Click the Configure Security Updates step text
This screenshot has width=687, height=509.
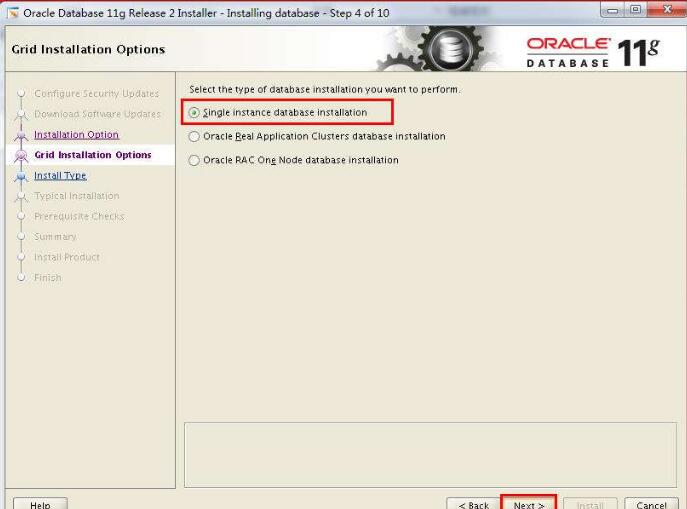click(96, 94)
